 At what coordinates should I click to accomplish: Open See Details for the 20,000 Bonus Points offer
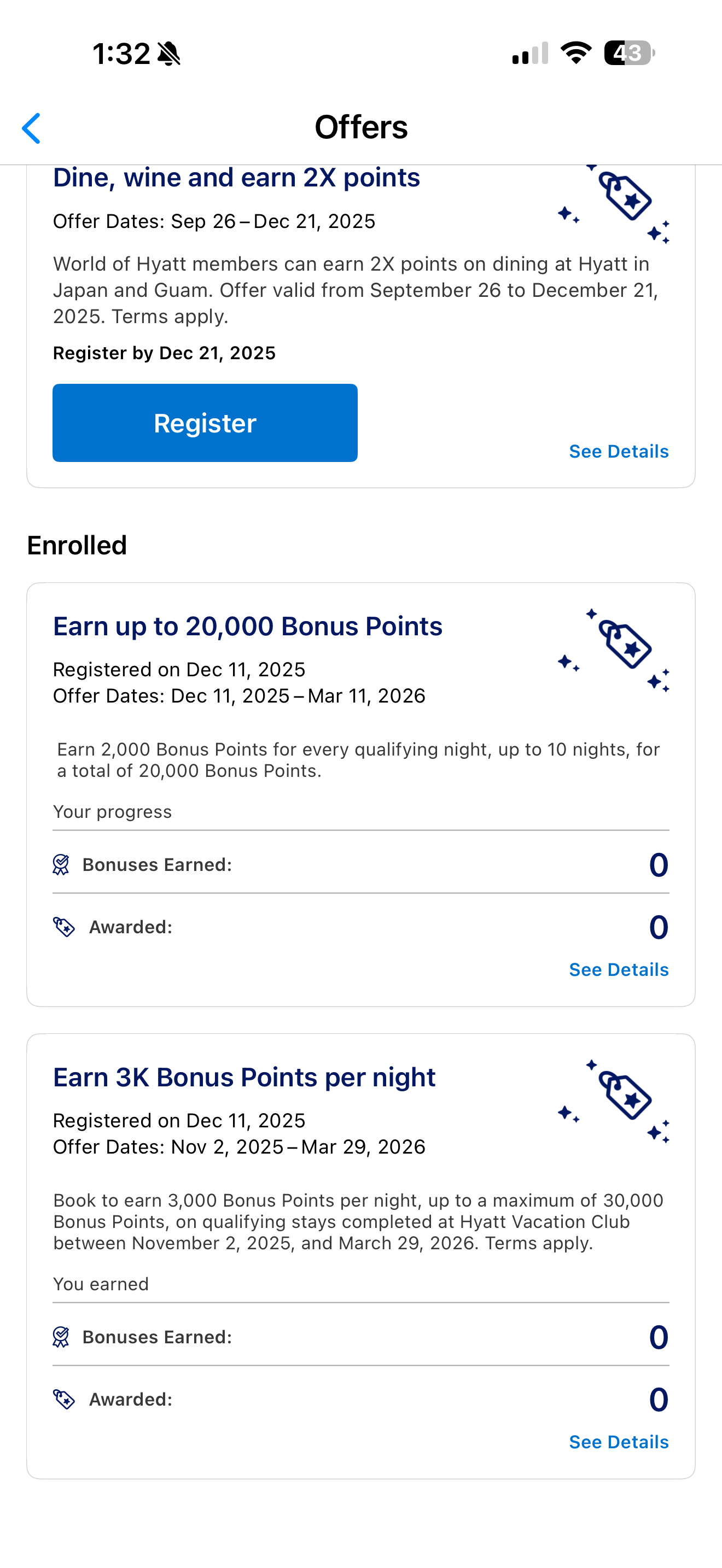[619, 970]
